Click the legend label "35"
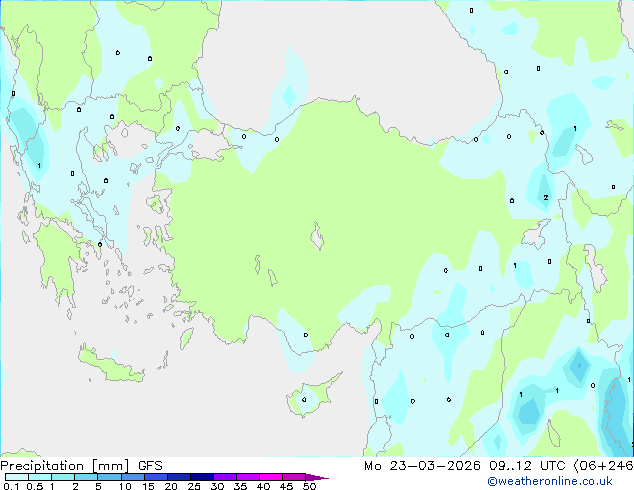 pyautogui.click(x=240, y=486)
